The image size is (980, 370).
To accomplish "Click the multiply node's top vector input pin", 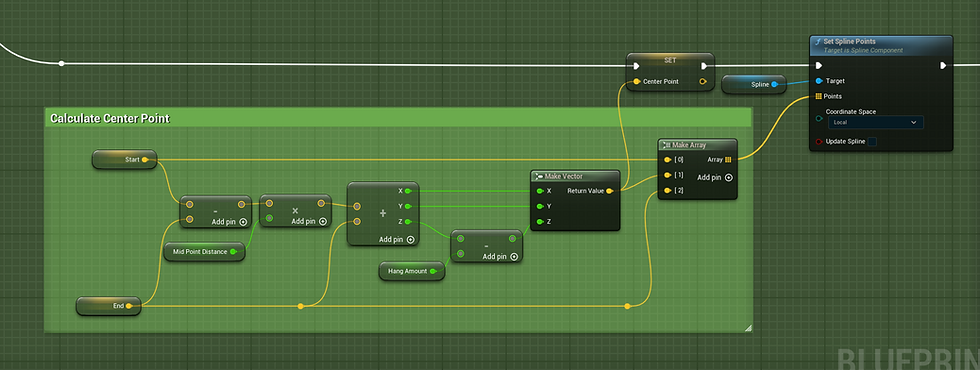I will click(x=269, y=203).
